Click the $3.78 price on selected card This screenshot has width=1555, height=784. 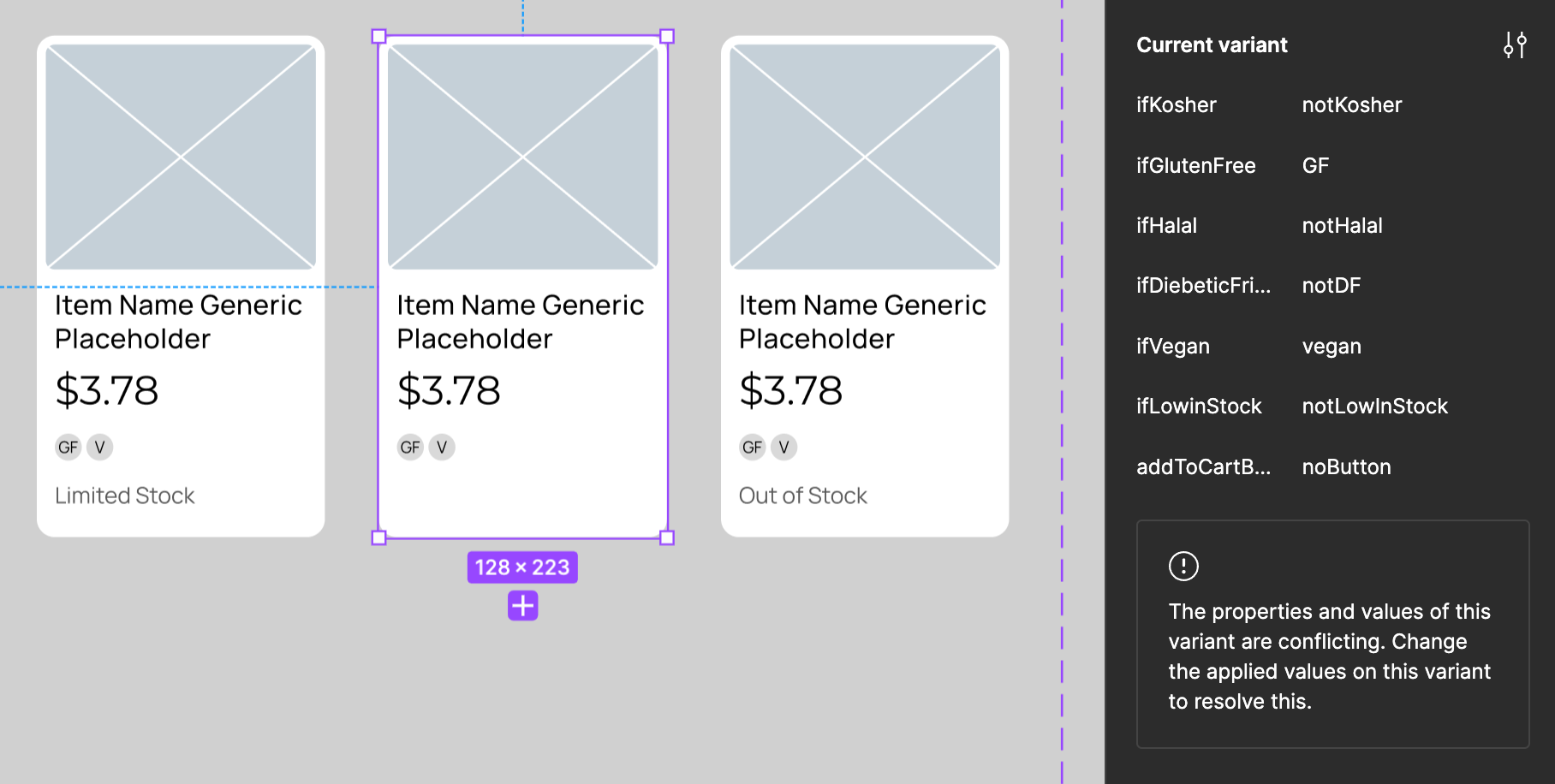click(x=449, y=390)
